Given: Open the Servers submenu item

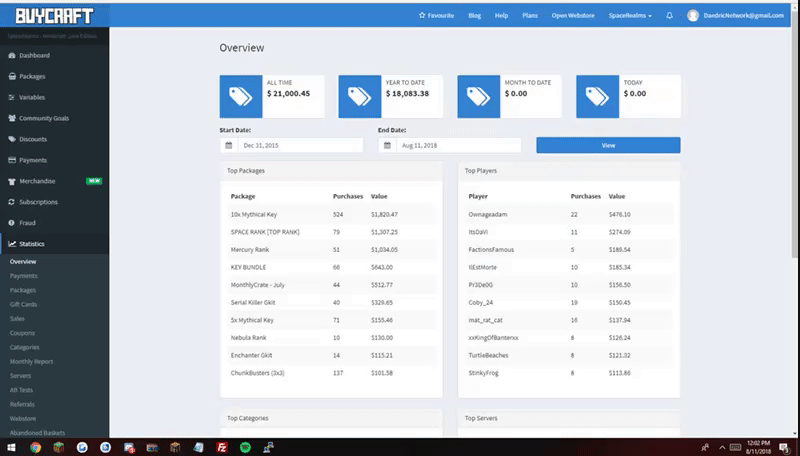Looking at the screenshot, I should pos(20,375).
